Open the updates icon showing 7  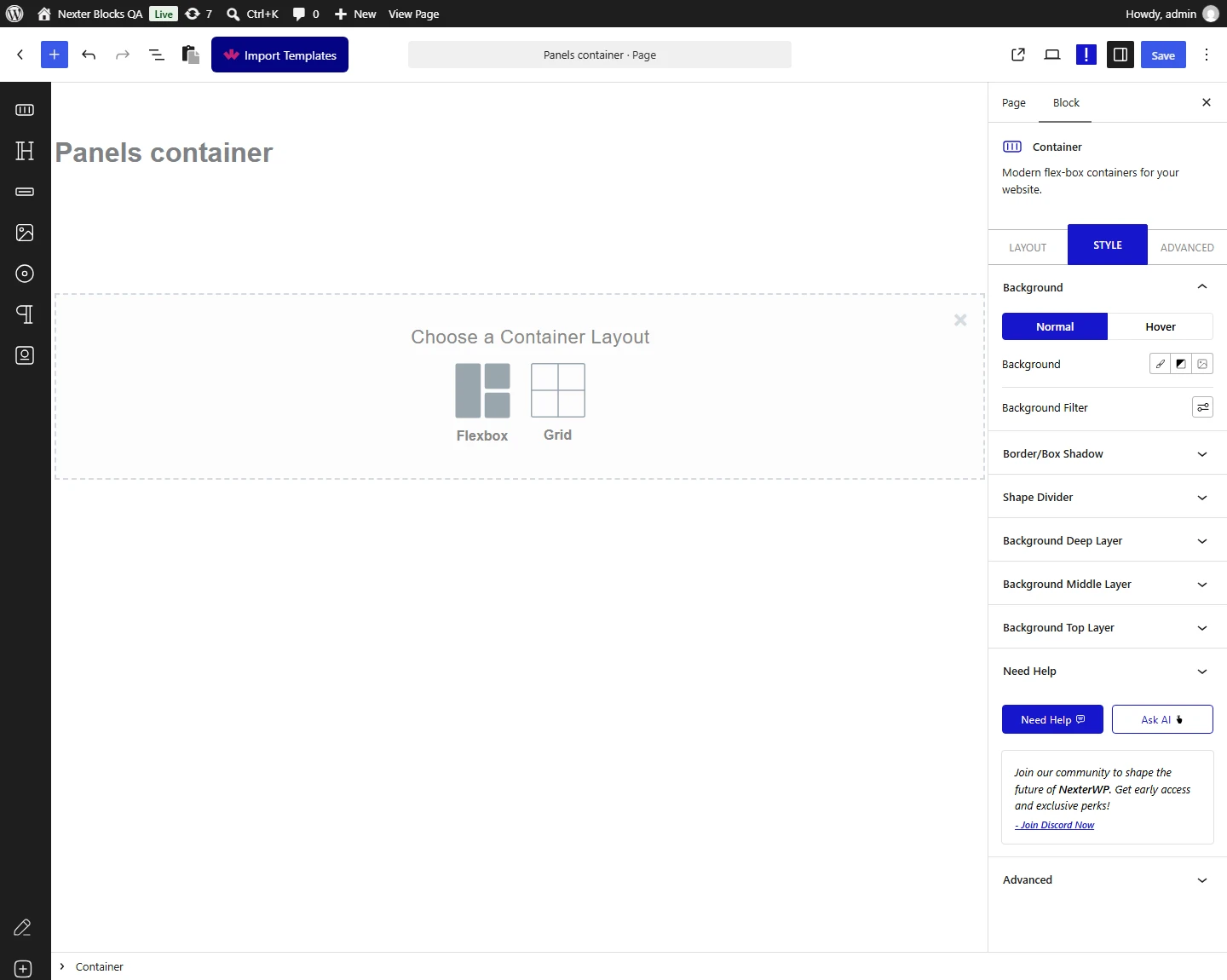[x=199, y=14]
